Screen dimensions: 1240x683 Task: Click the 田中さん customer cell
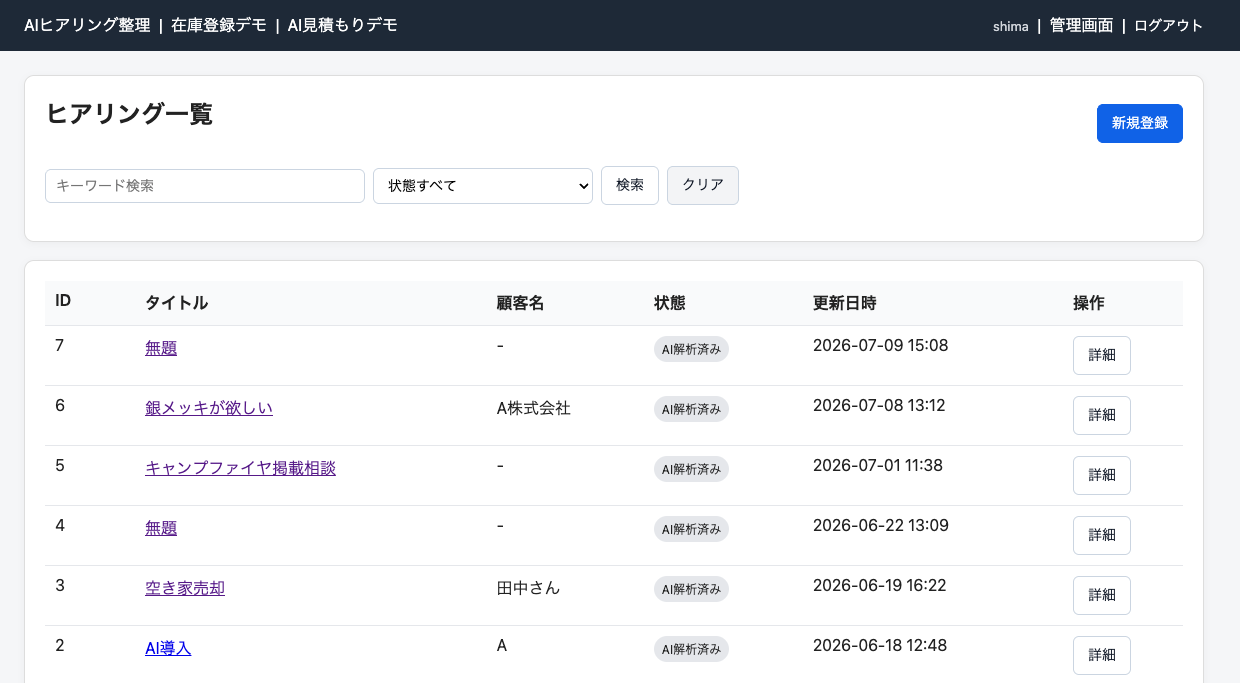pos(528,588)
